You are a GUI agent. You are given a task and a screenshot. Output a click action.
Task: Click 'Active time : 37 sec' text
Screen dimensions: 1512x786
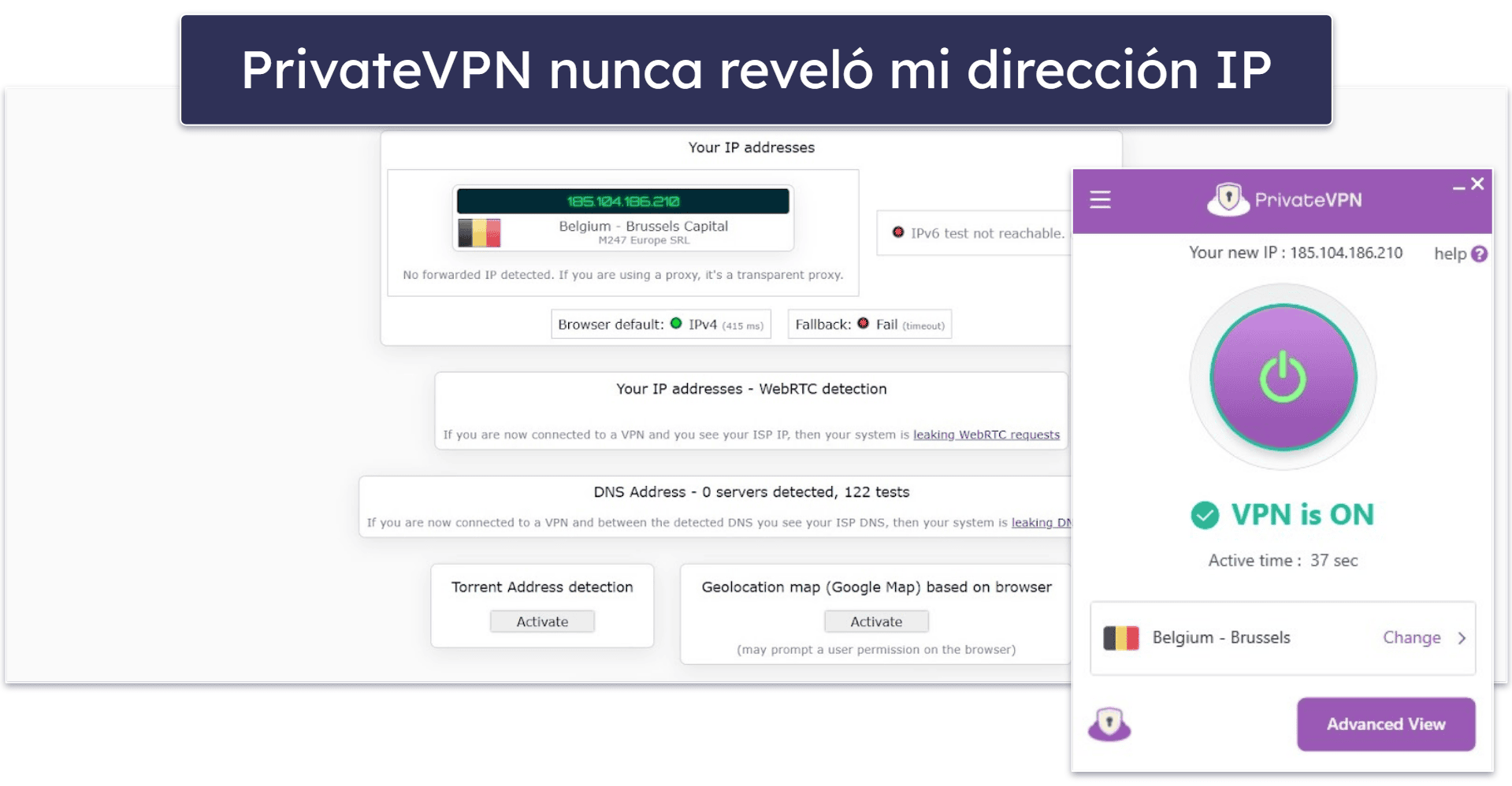(x=1284, y=561)
